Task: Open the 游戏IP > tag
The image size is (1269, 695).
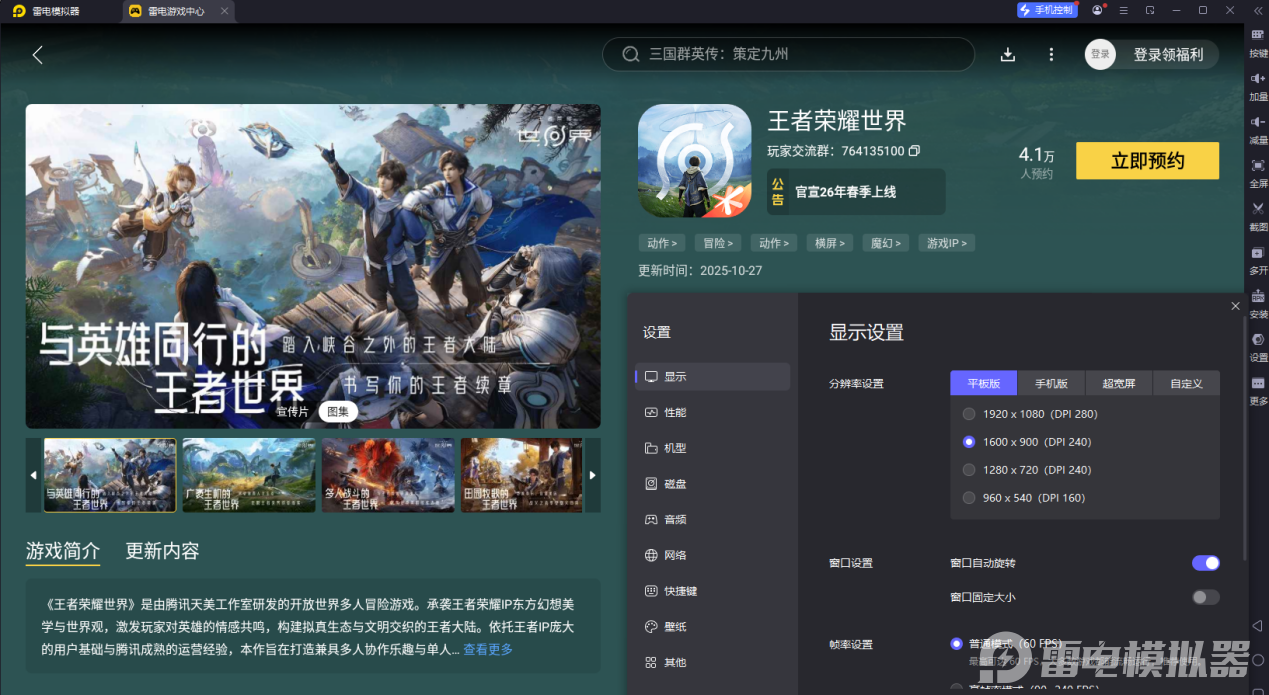Action: pos(946,243)
